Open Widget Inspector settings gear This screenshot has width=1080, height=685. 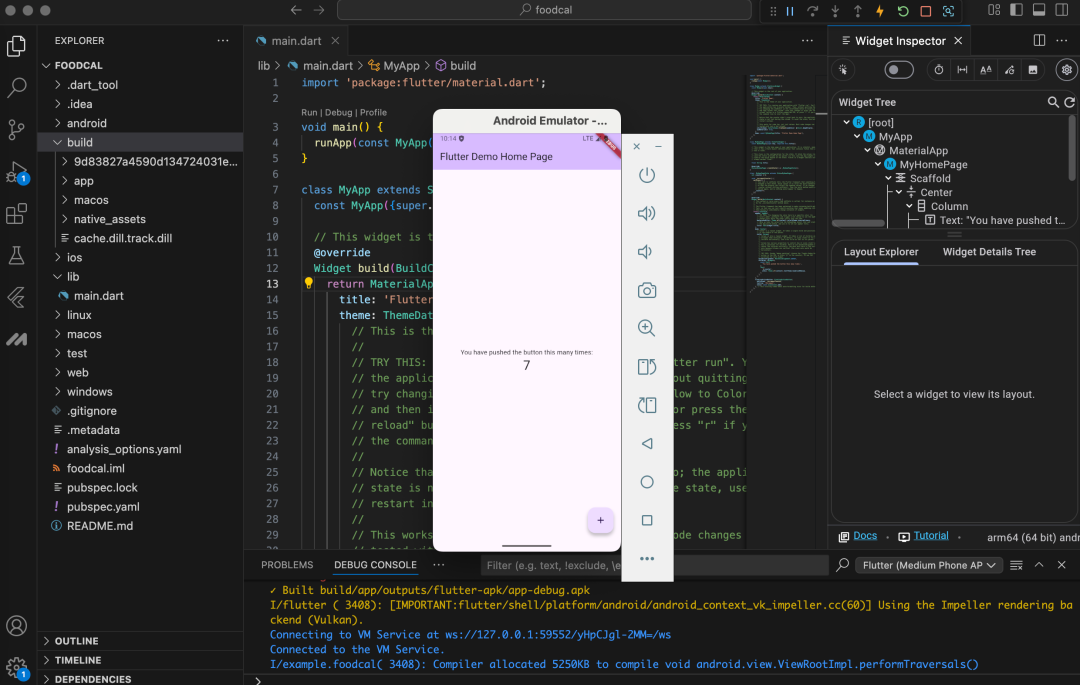1066,70
